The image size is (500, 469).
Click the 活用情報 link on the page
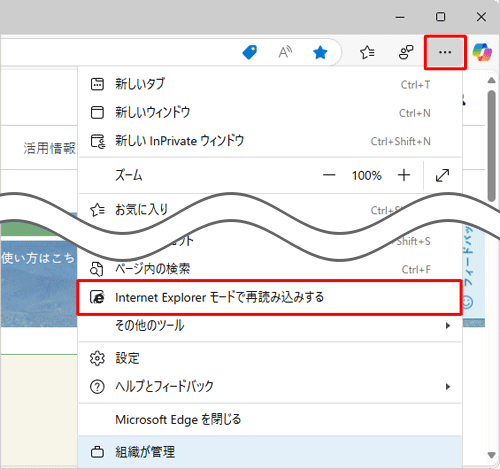[x=49, y=148]
